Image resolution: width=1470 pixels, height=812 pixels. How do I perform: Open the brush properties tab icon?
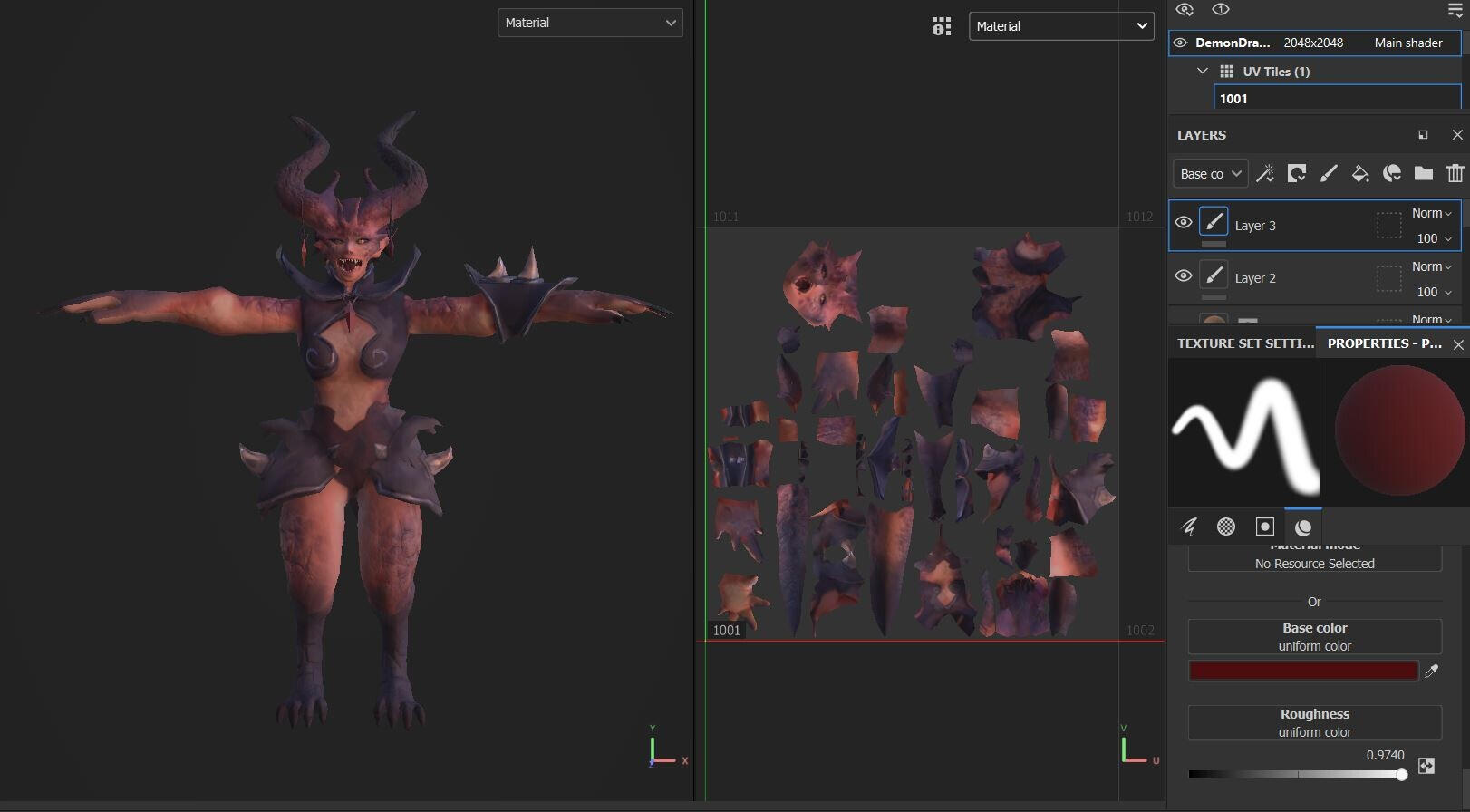click(1189, 527)
